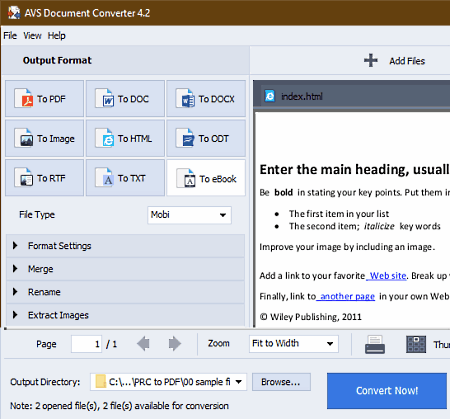Screen dimensions: 450x419
Task: Click the page number input field
Action: tap(86, 344)
